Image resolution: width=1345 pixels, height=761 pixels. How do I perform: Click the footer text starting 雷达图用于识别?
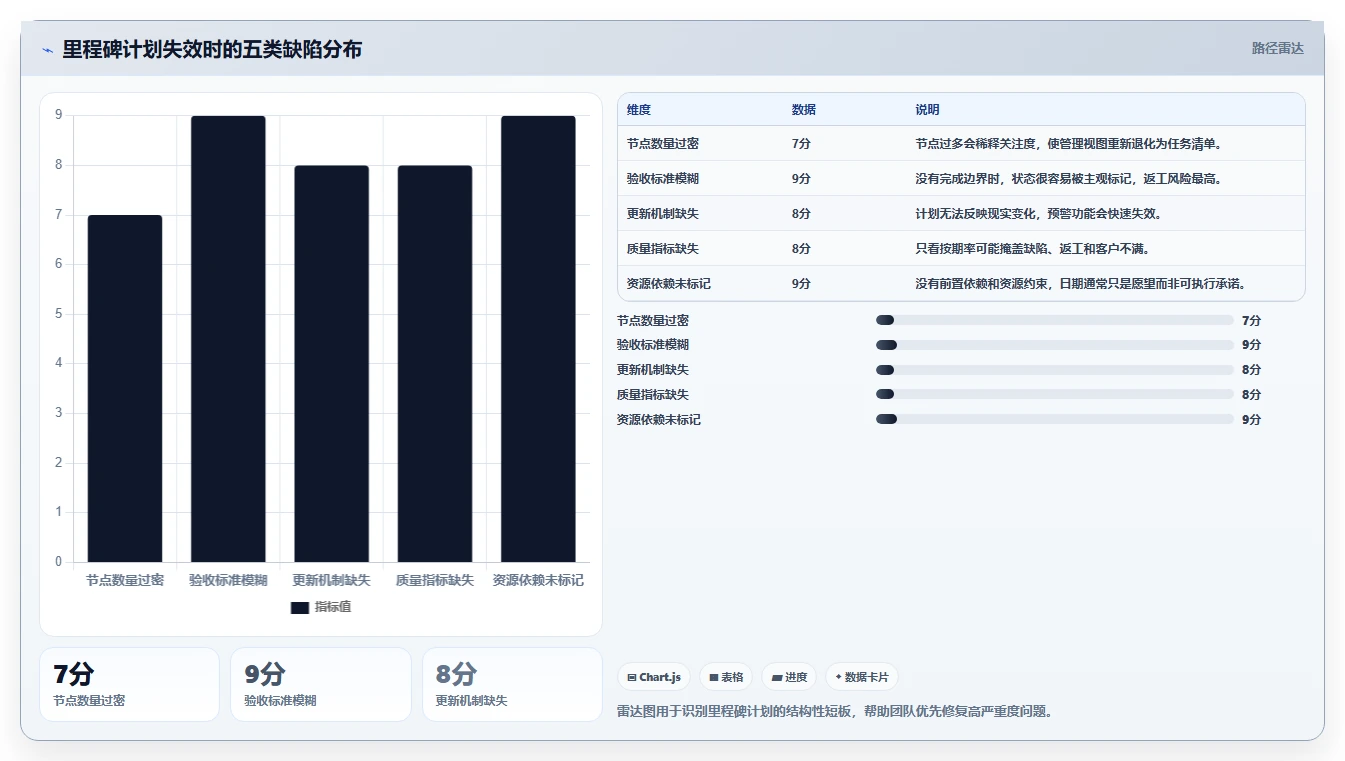[835, 712]
